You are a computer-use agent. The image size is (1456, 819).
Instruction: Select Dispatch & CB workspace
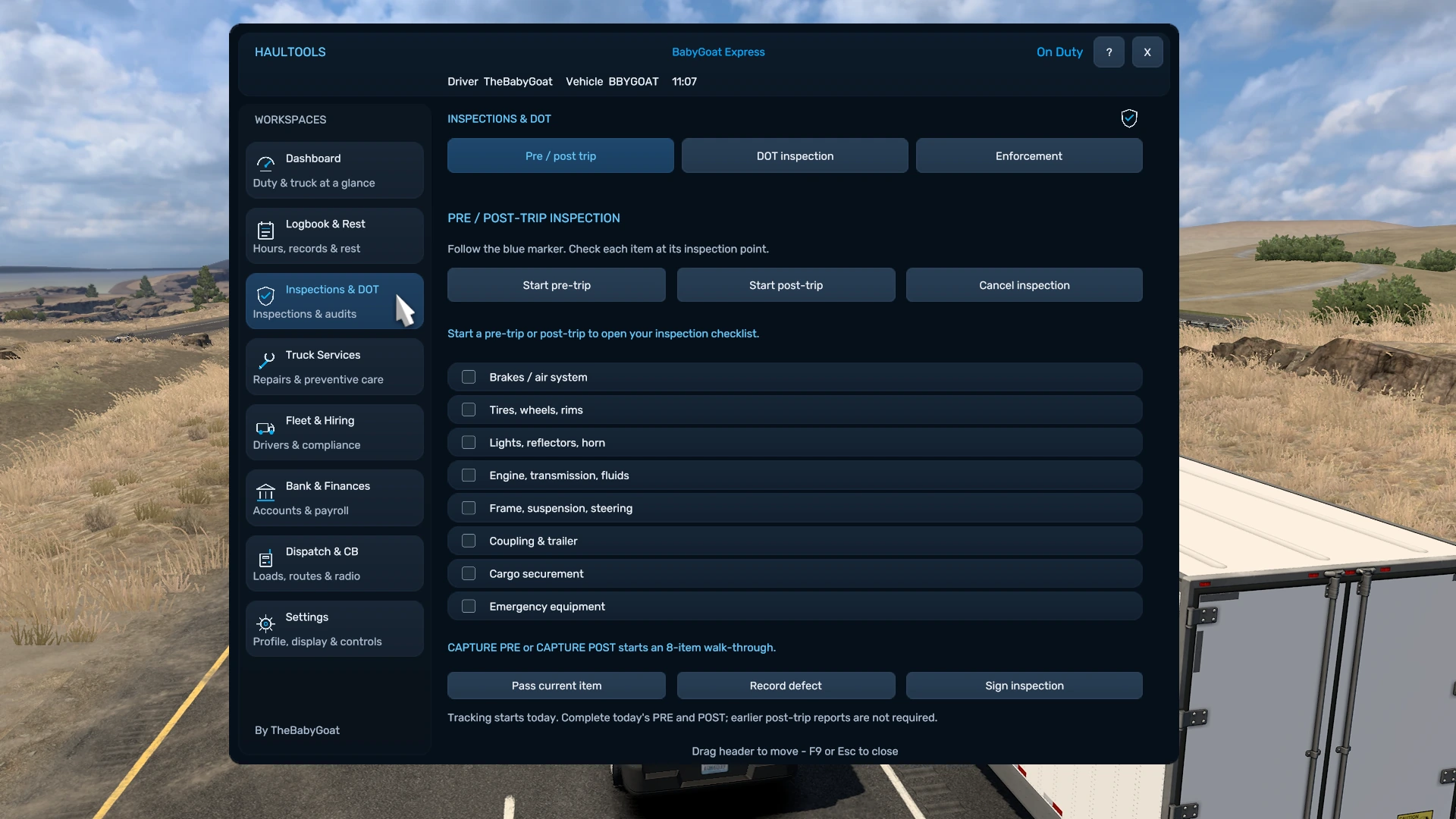334,563
